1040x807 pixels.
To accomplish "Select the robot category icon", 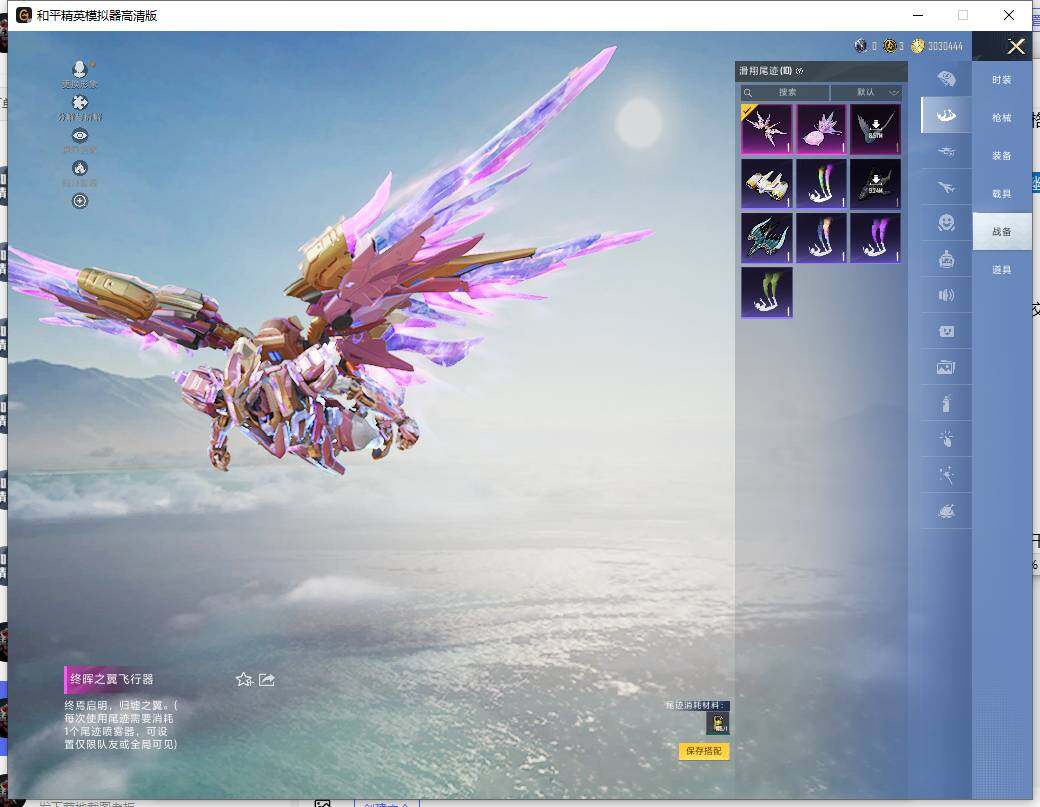I will (x=946, y=259).
